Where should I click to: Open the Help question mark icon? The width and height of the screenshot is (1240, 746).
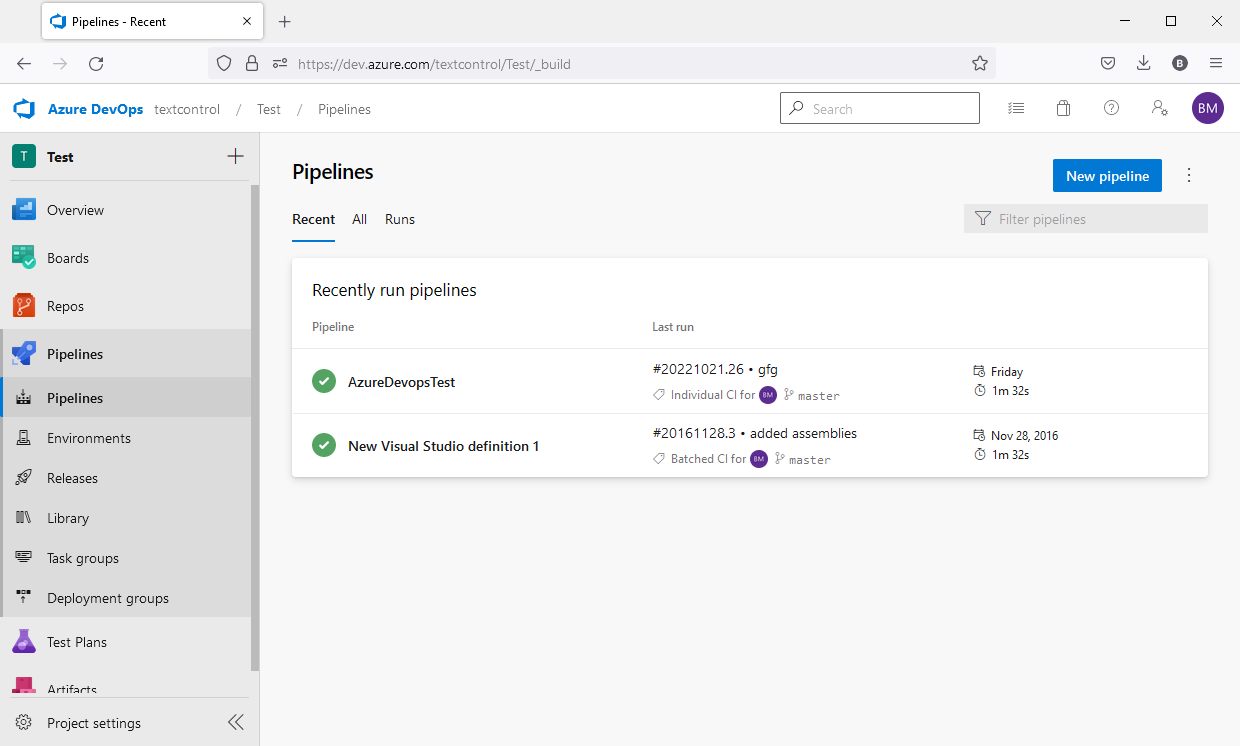[x=1111, y=108]
